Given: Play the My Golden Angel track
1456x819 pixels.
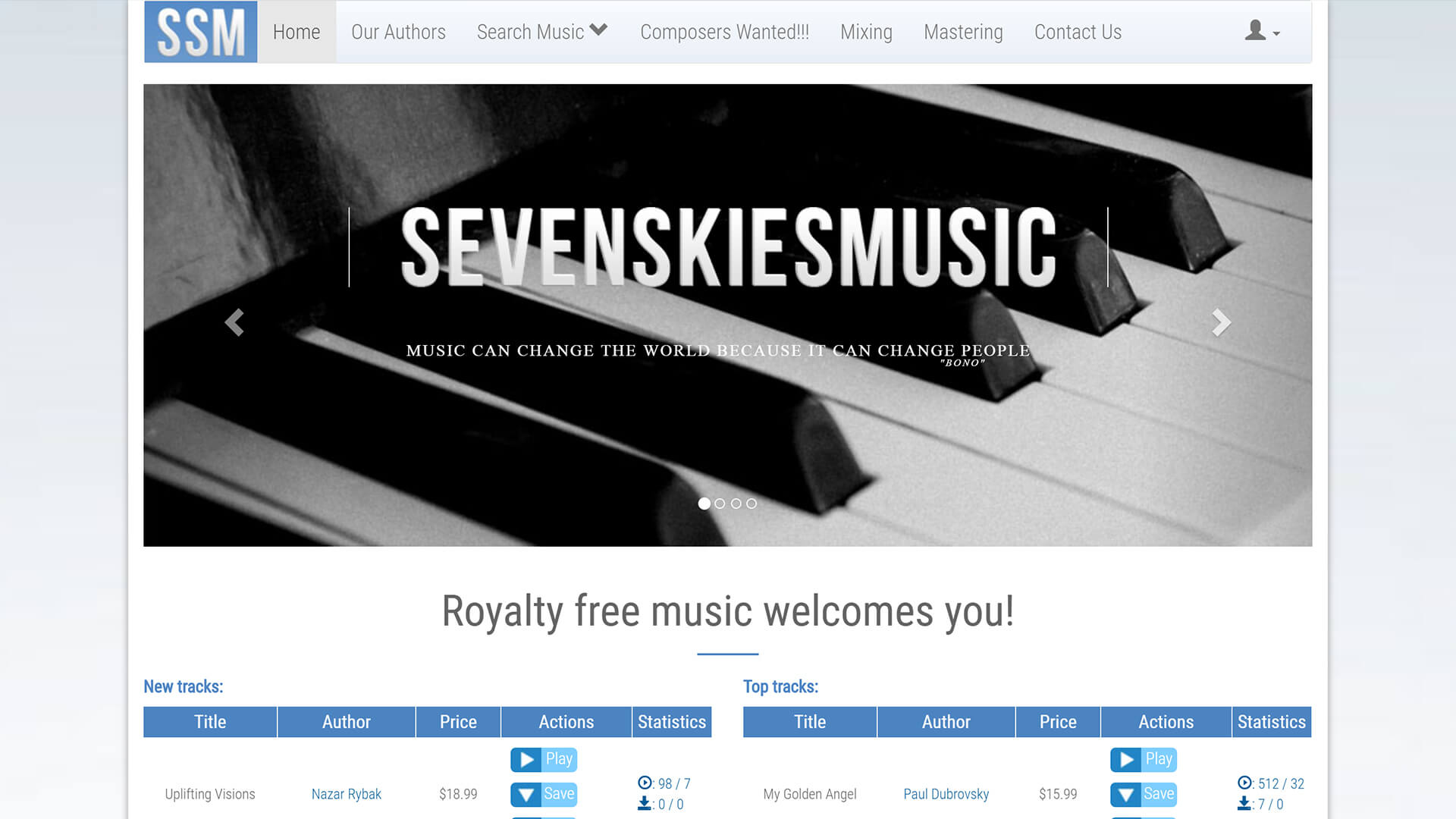Looking at the screenshot, I should pos(1144,759).
